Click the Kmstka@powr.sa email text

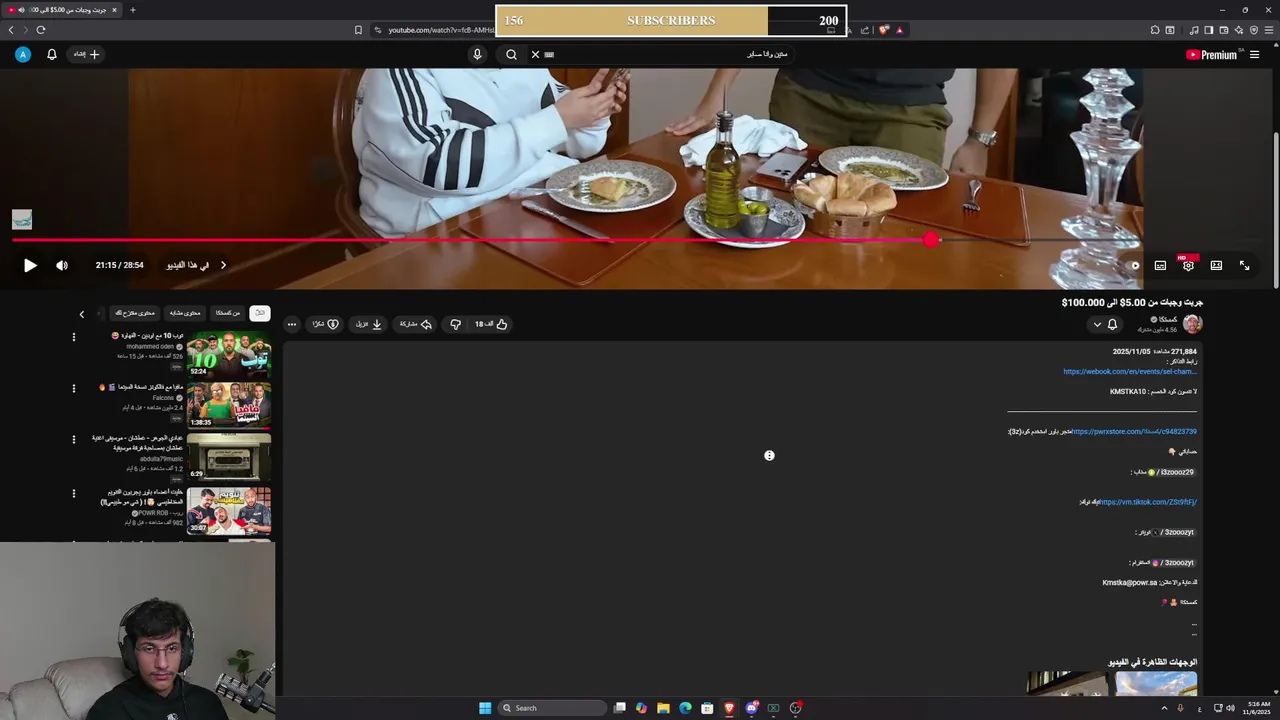[x=1129, y=582]
